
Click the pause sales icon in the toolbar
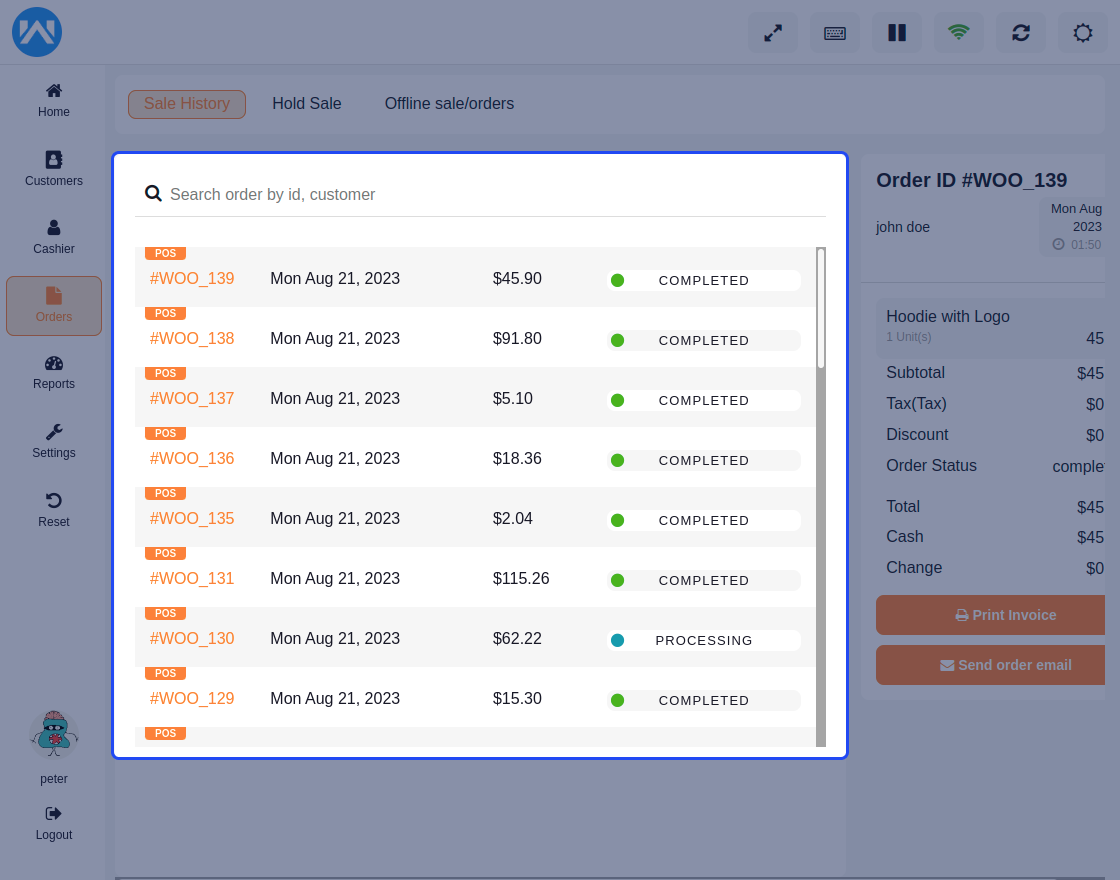point(896,32)
